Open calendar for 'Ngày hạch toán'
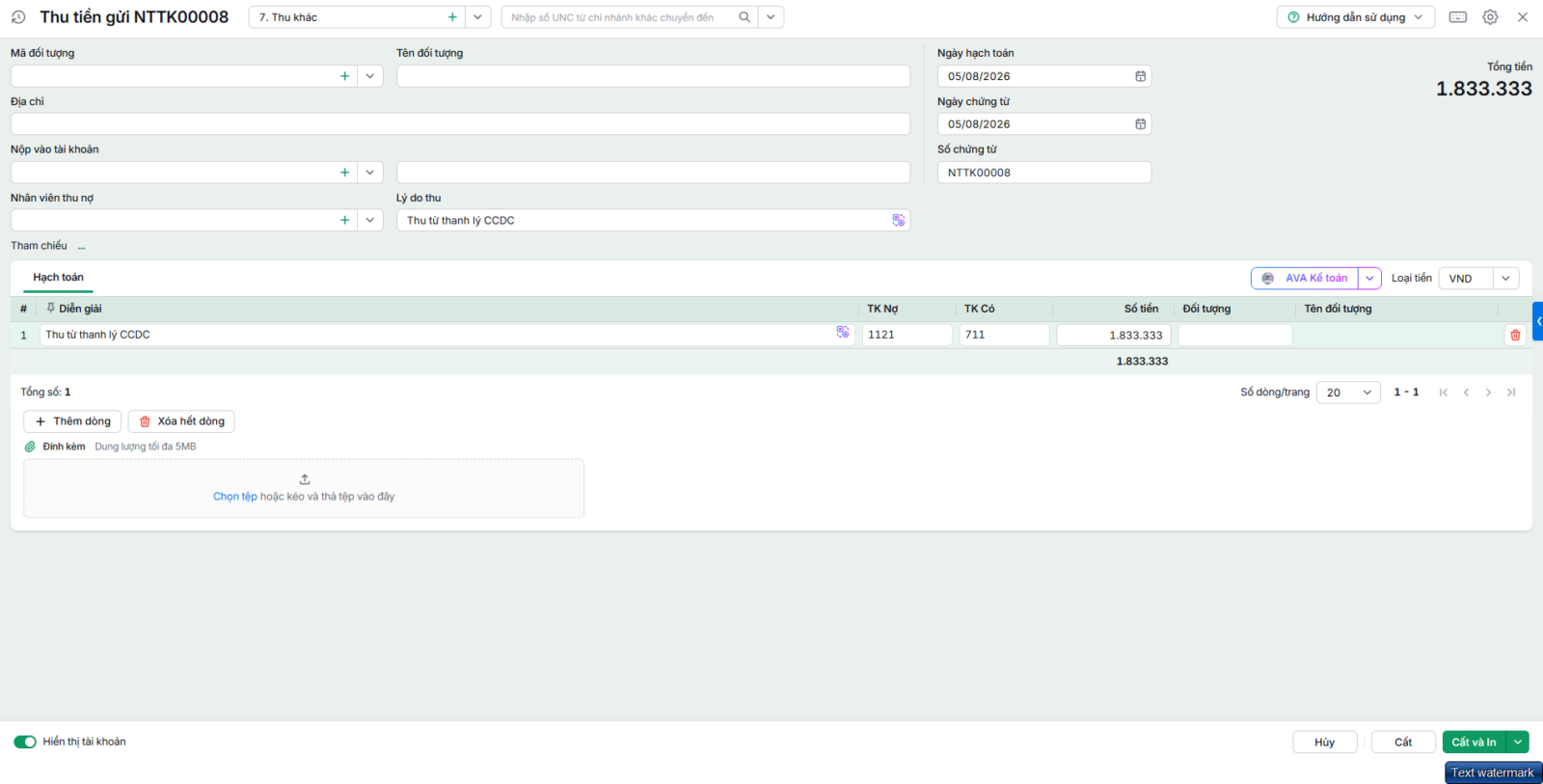This screenshot has width=1543, height=784. point(1140,76)
